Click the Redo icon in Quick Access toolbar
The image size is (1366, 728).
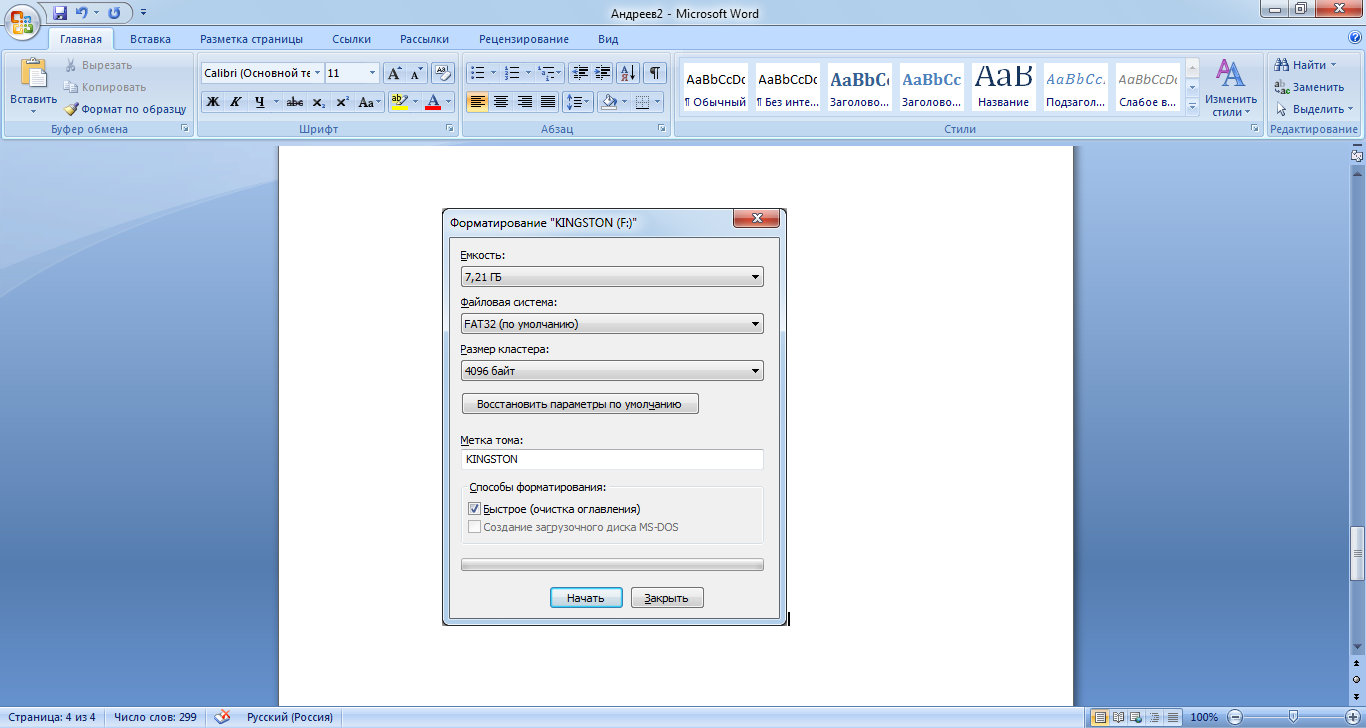click(x=114, y=13)
